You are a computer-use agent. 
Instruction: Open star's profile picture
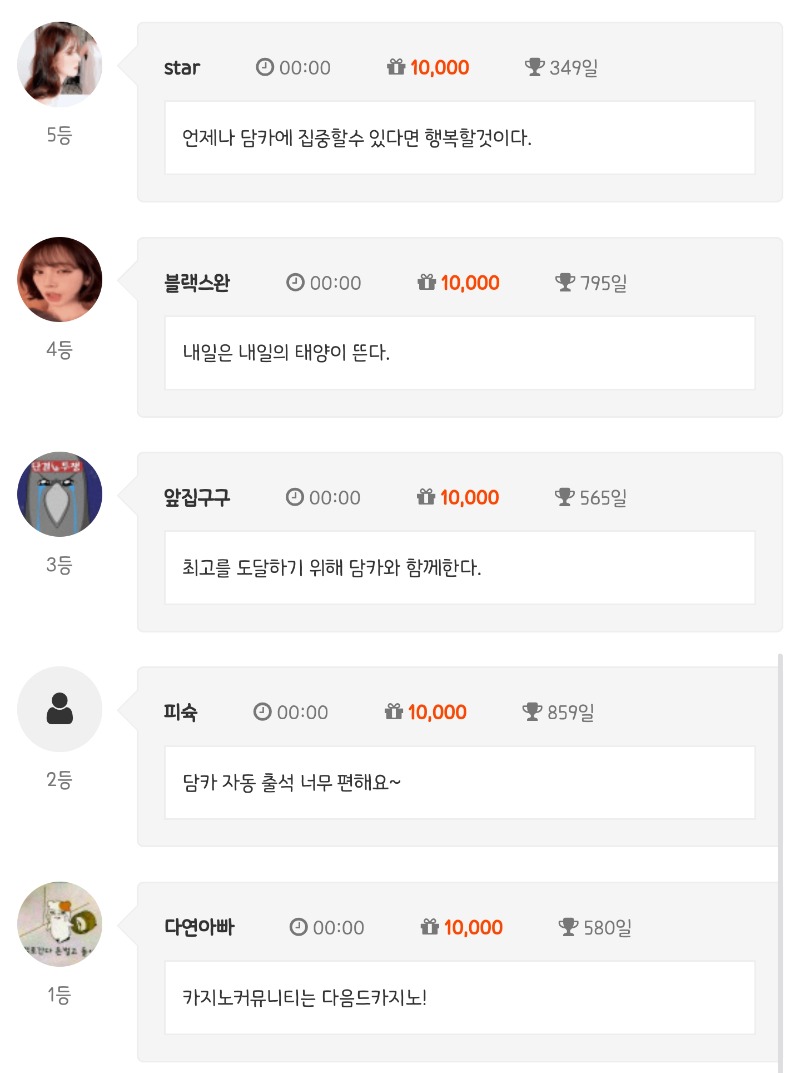[60, 64]
